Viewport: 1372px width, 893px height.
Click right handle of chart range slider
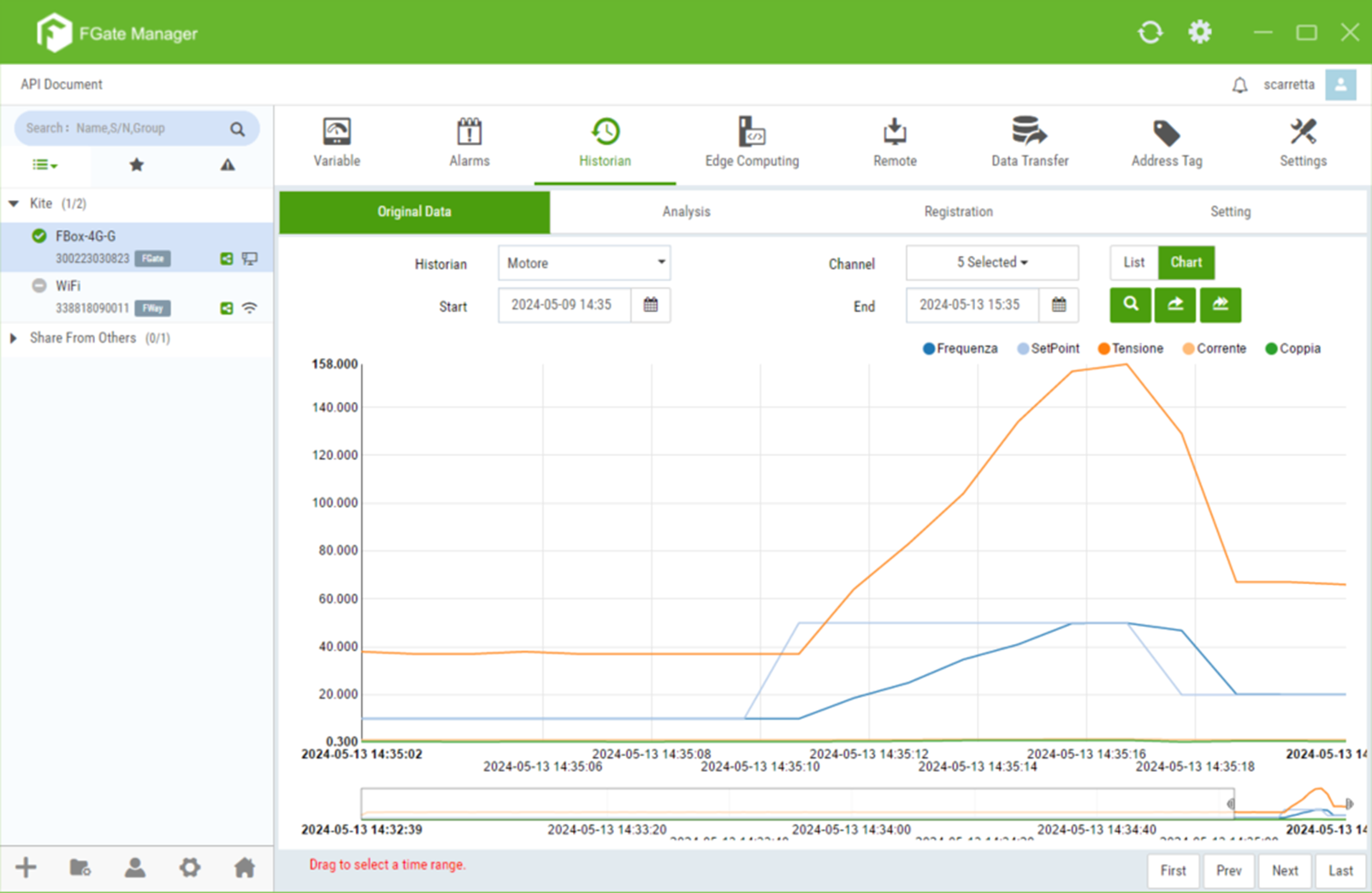1349,804
